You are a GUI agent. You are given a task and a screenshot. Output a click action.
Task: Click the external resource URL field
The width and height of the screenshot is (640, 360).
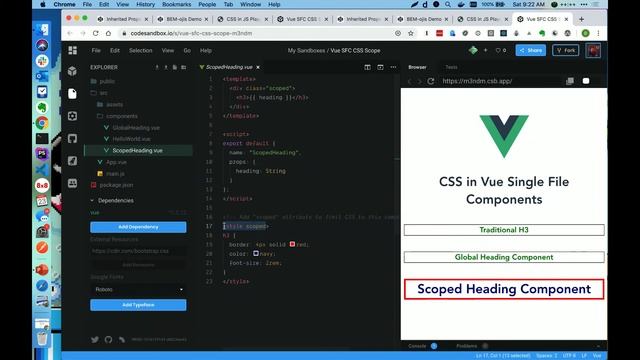138,251
